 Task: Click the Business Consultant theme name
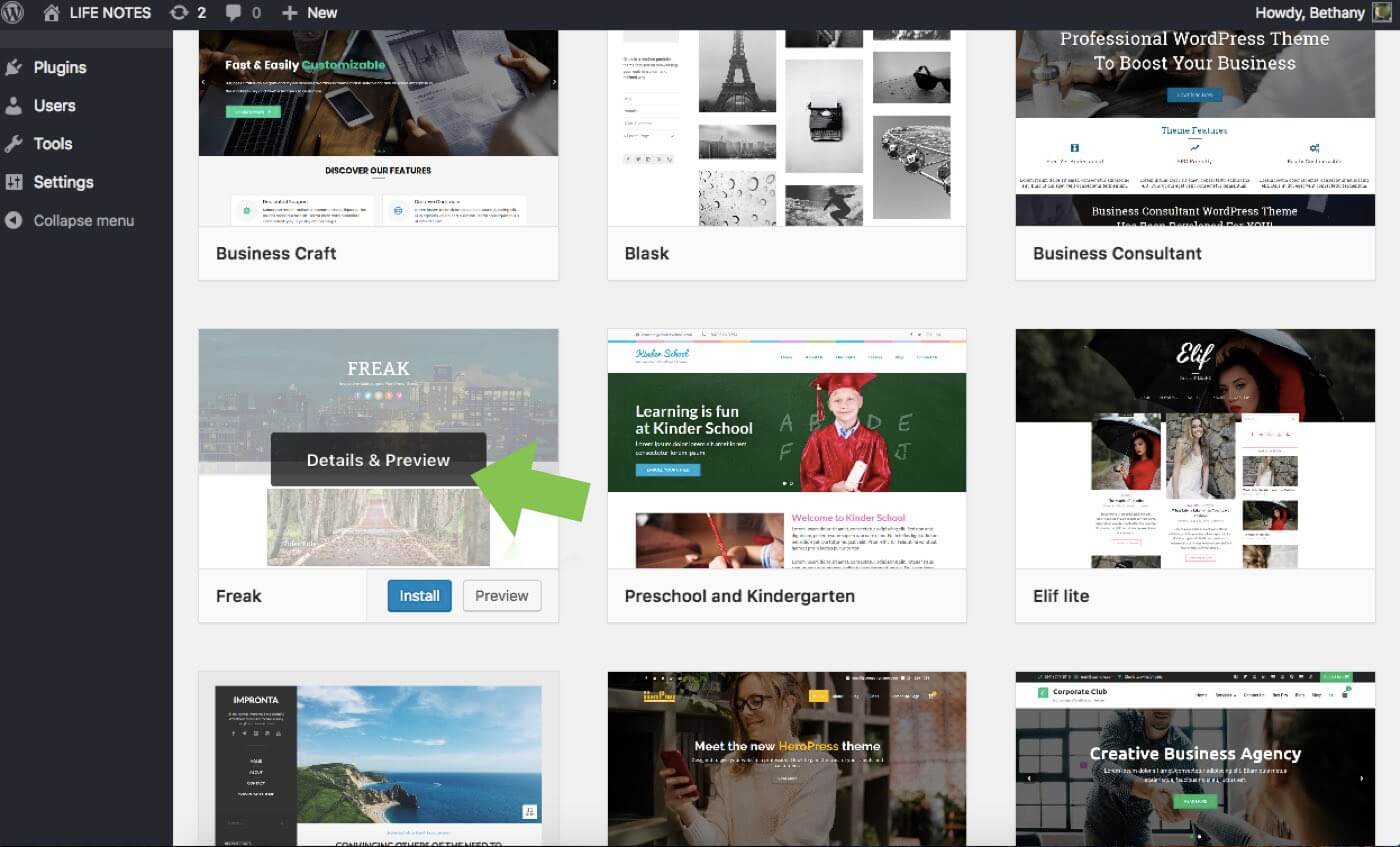click(1118, 253)
